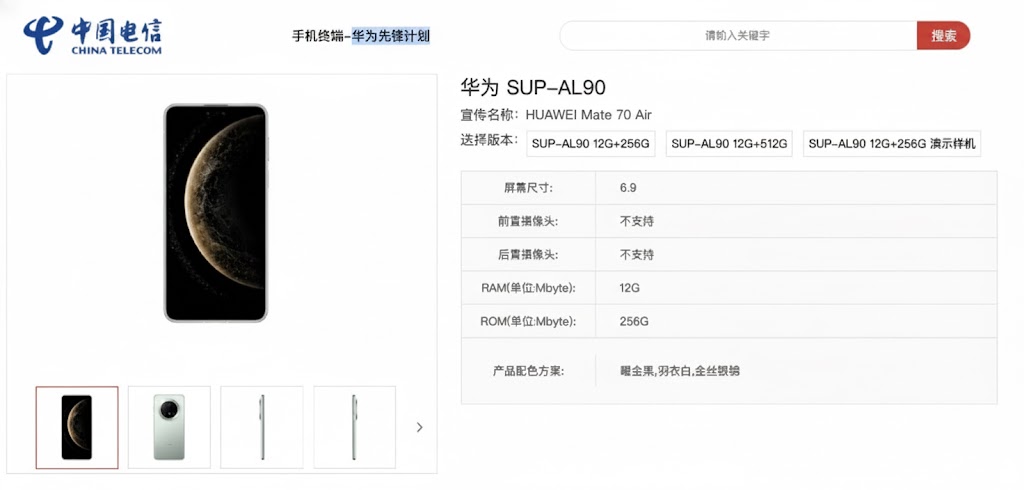The height and width of the screenshot is (490, 1024).
Task: Click the 屏幕尺寸 spec row label
Action: point(528,187)
